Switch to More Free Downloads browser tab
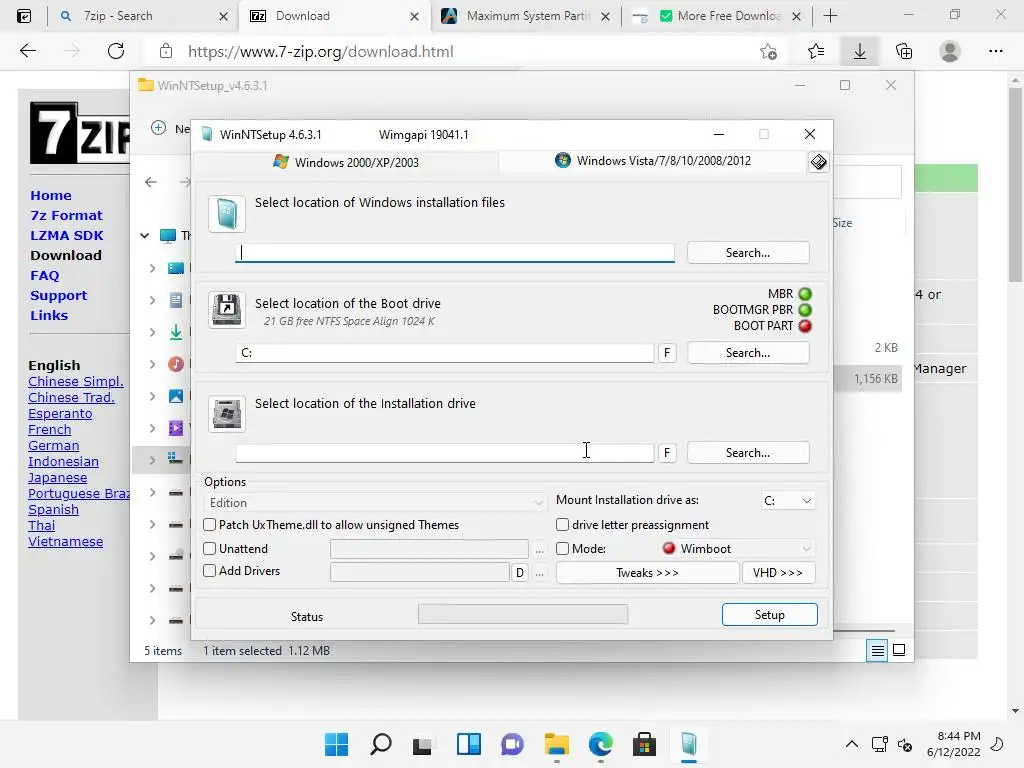Screen dimensions: 1024x768 [x=717, y=16]
